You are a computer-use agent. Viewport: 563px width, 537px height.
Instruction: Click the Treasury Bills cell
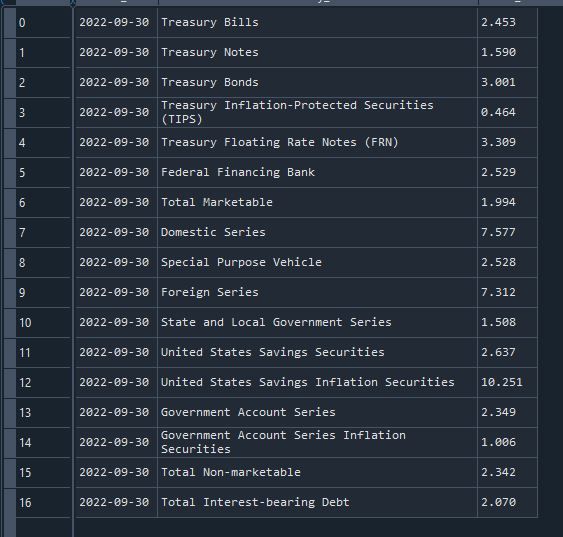tap(317, 22)
